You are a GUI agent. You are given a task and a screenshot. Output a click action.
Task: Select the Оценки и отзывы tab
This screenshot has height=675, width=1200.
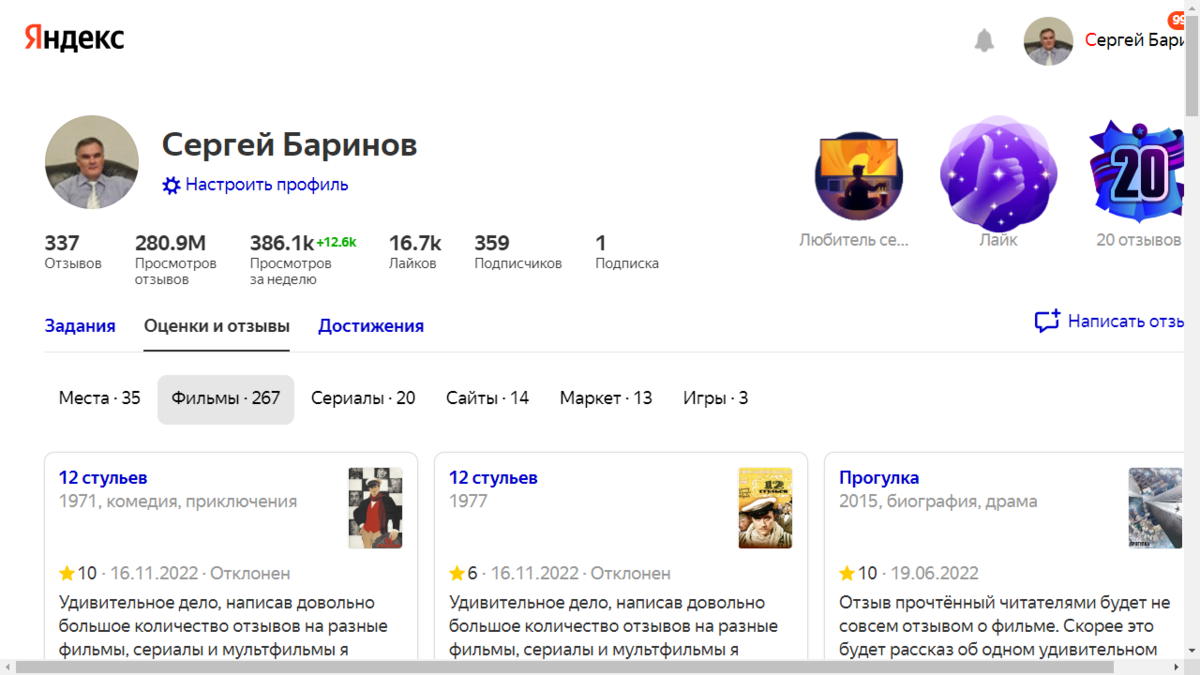coord(217,326)
